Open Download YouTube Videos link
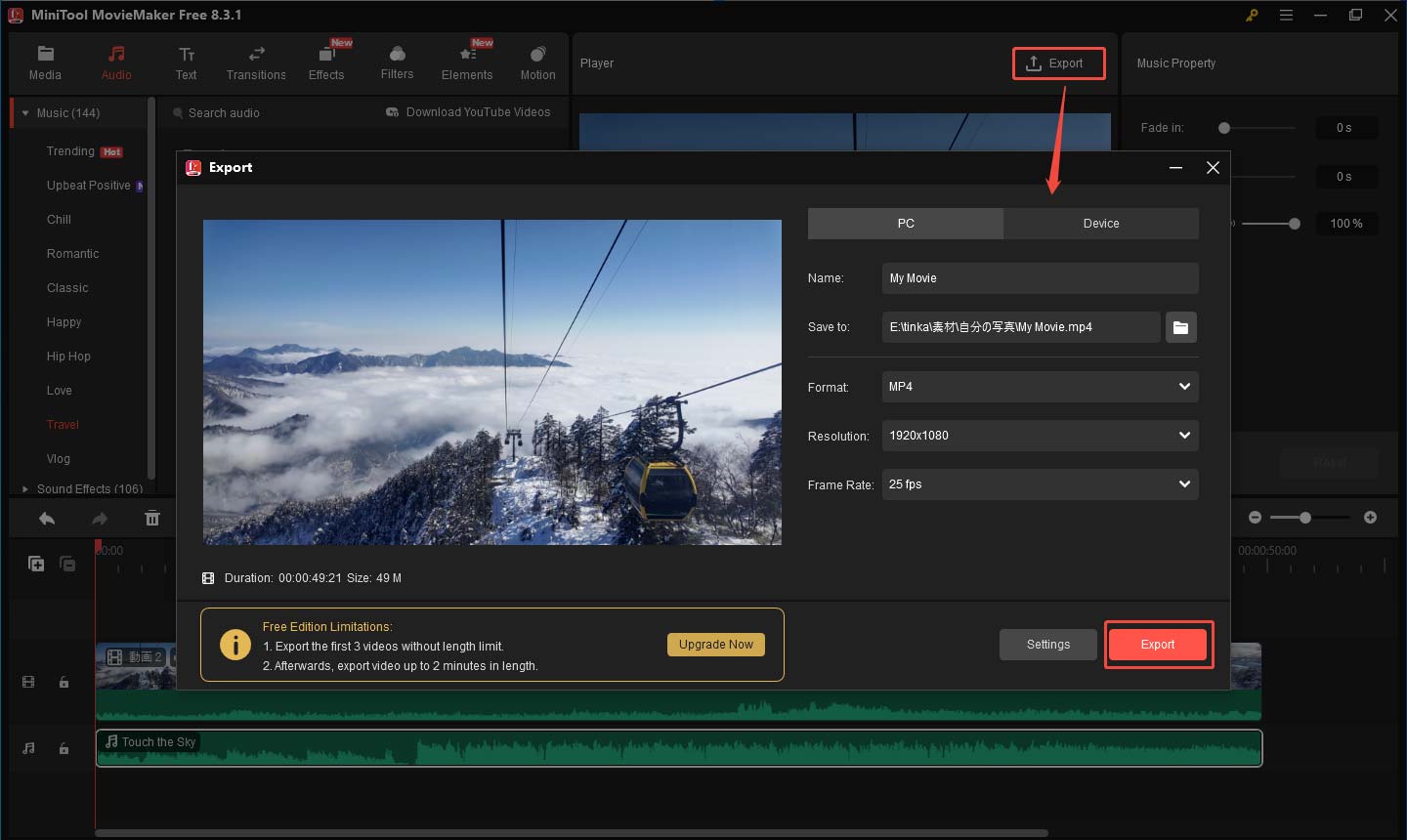1407x840 pixels. 468,112
